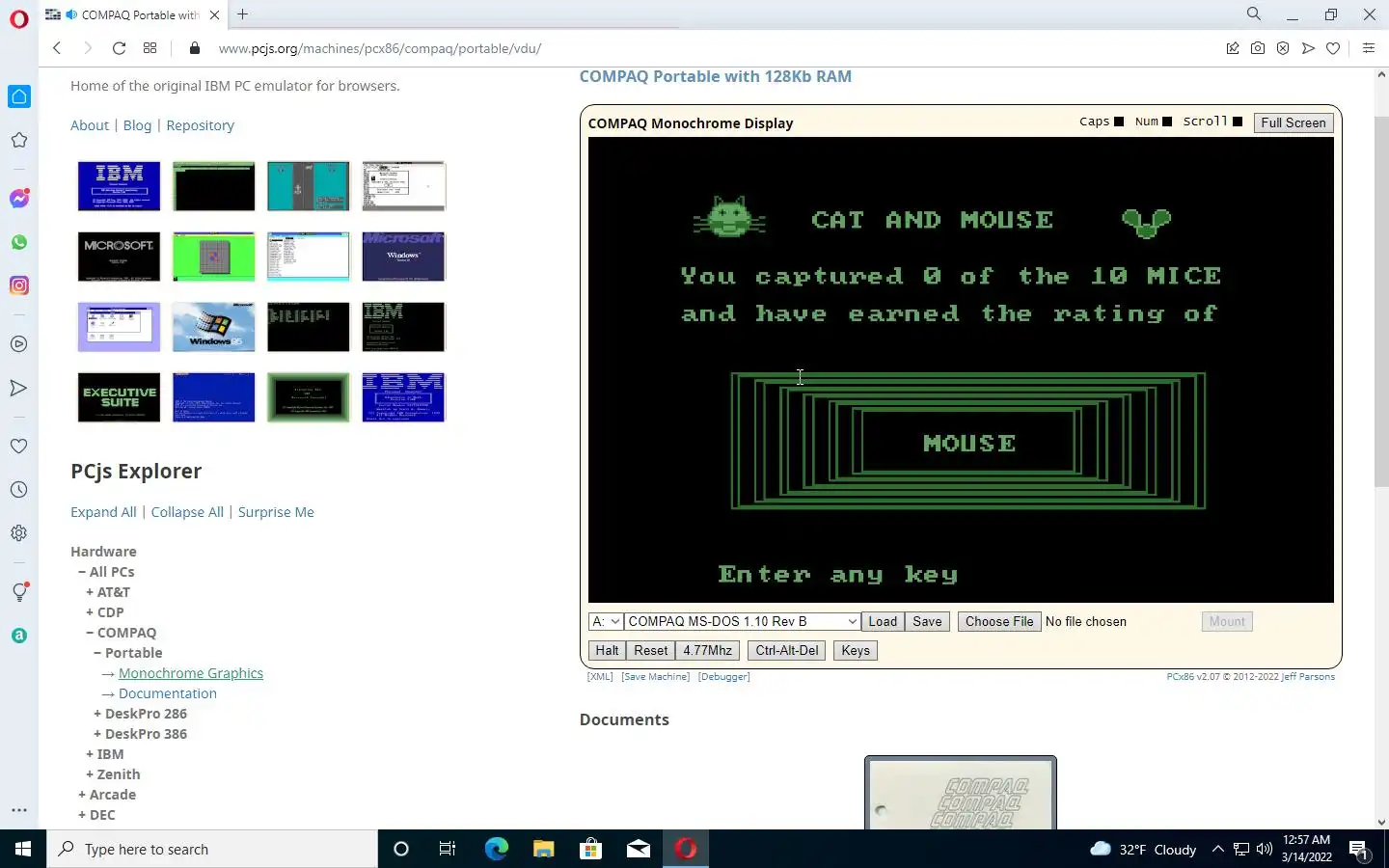Open sidebar heart favorites icon

(x=19, y=447)
